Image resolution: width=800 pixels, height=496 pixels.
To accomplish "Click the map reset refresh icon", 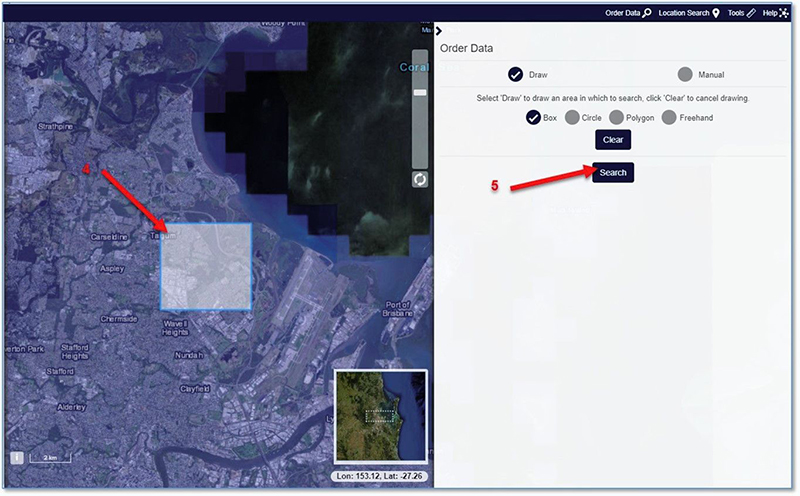I will pyautogui.click(x=421, y=179).
